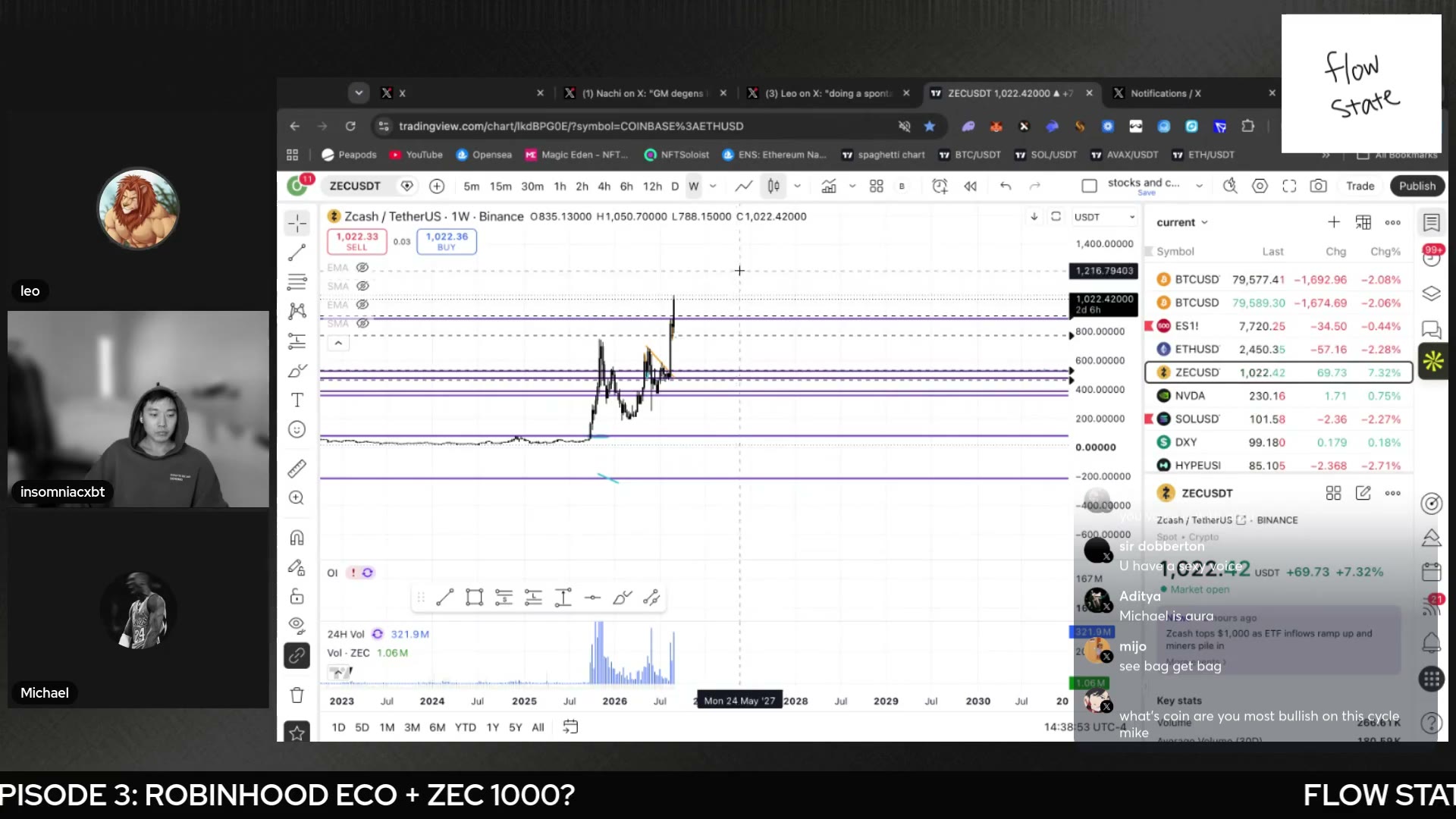Image resolution: width=1456 pixels, height=819 pixels.
Task: Toggle visibility of first EMA indicator
Action: [x=362, y=268]
